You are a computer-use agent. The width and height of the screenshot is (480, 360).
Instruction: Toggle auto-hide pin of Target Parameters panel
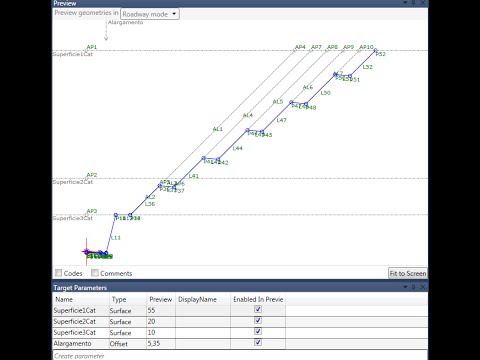pyautogui.click(x=414, y=287)
